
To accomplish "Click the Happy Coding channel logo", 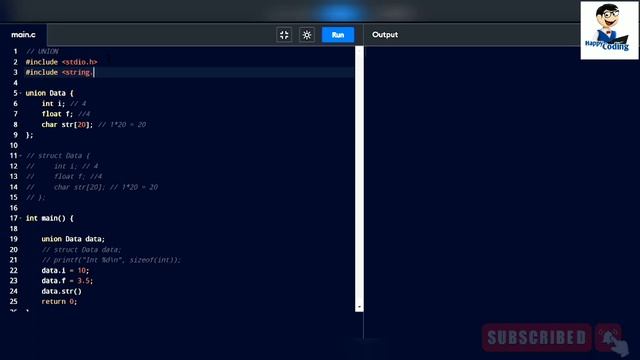I will coord(609,31).
